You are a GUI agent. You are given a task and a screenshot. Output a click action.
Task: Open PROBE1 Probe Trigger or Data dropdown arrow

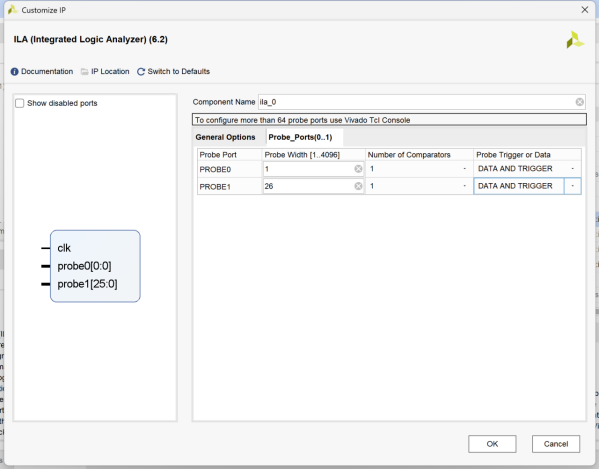point(573,186)
